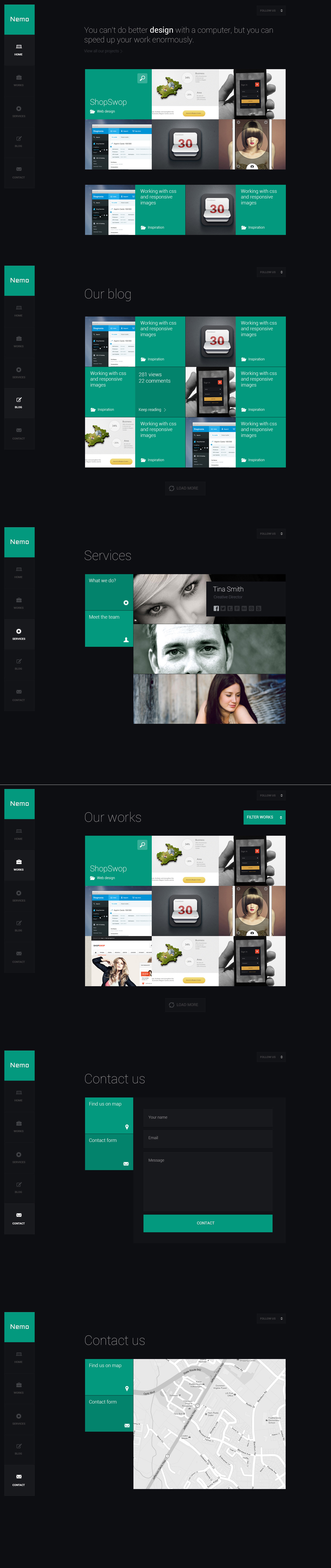Click the Nemo logo in the hero section
Image resolution: width=331 pixels, height=1568 pixels.
[19, 19]
